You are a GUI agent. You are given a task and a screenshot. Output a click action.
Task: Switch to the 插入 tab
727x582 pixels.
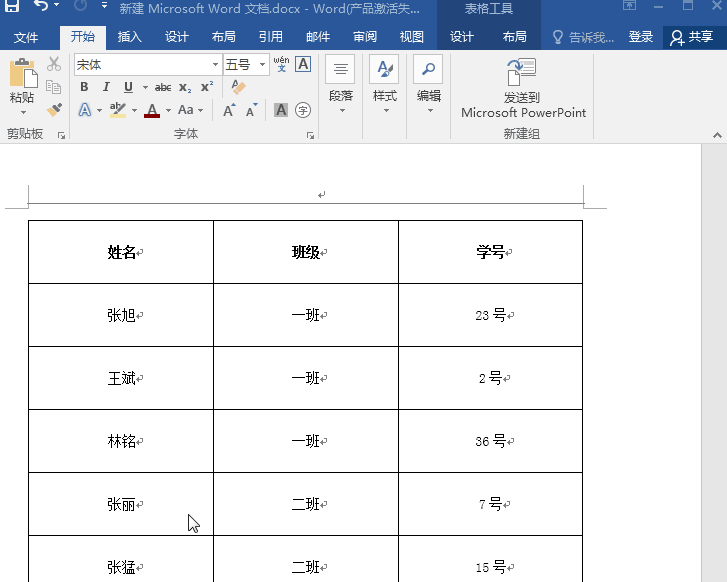130,37
